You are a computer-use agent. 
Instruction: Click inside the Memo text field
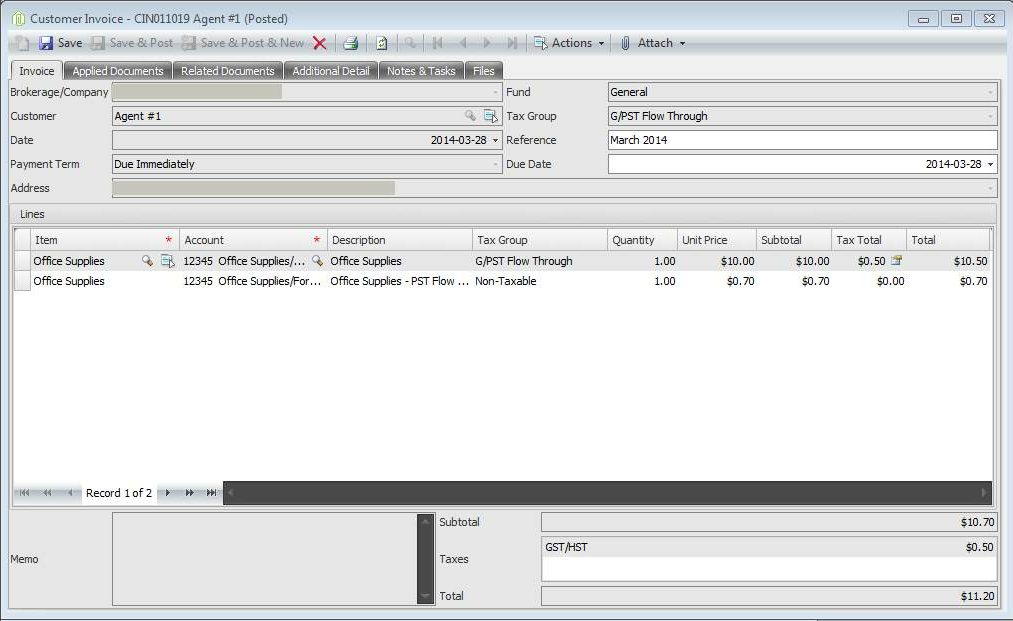[260, 555]
